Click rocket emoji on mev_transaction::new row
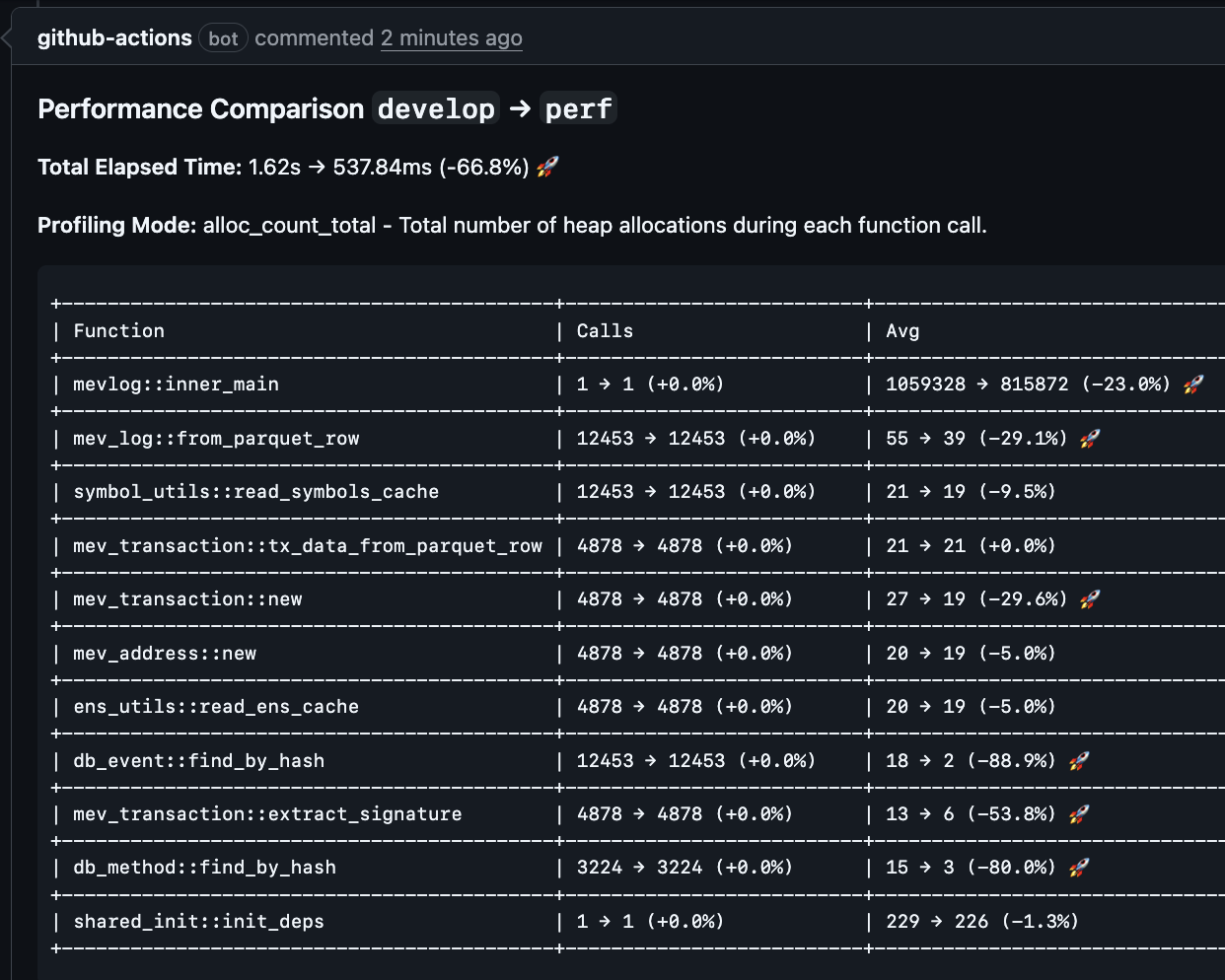 (x=1091, y=598)
